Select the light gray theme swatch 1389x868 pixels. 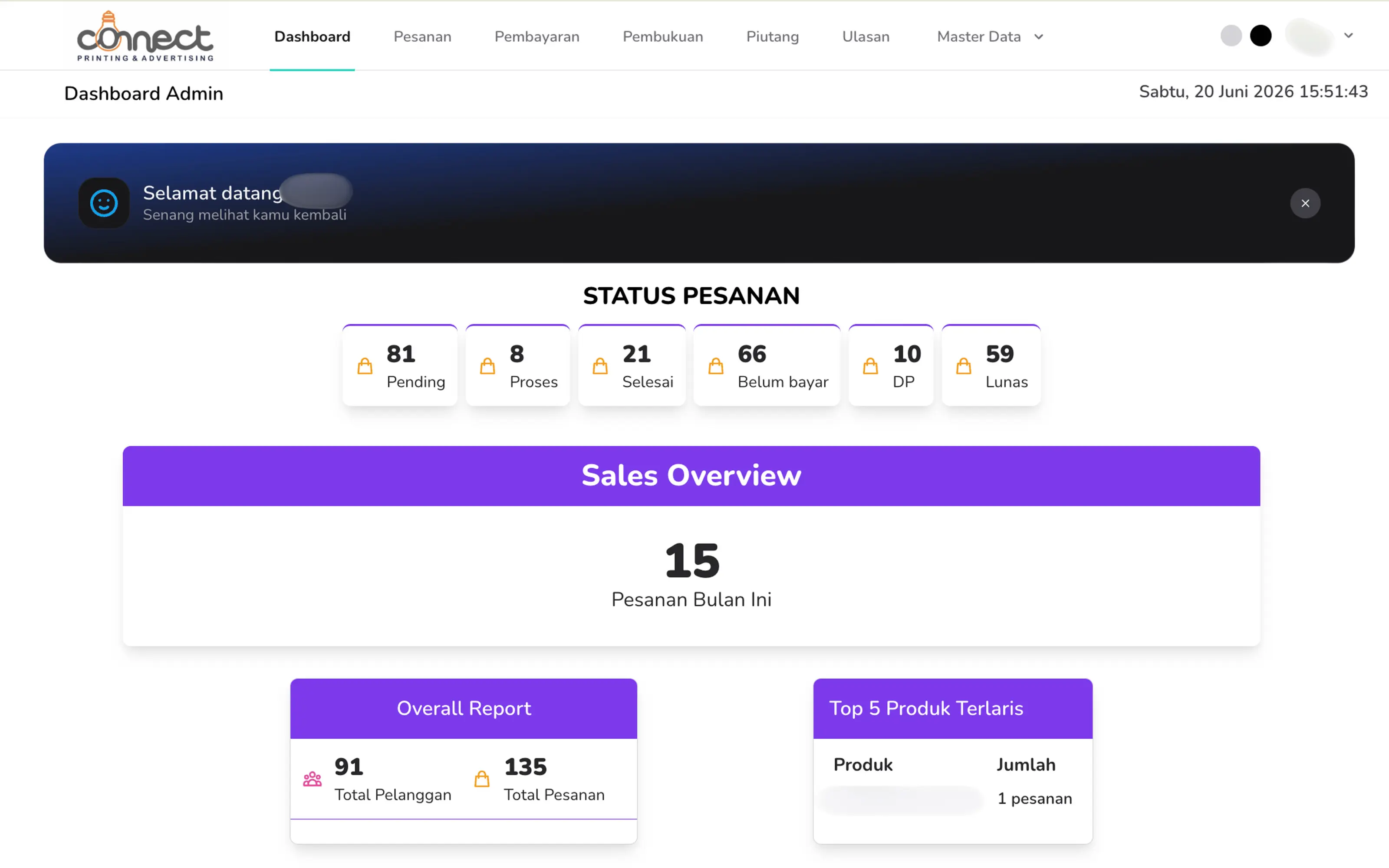(x=1231, y=36)
